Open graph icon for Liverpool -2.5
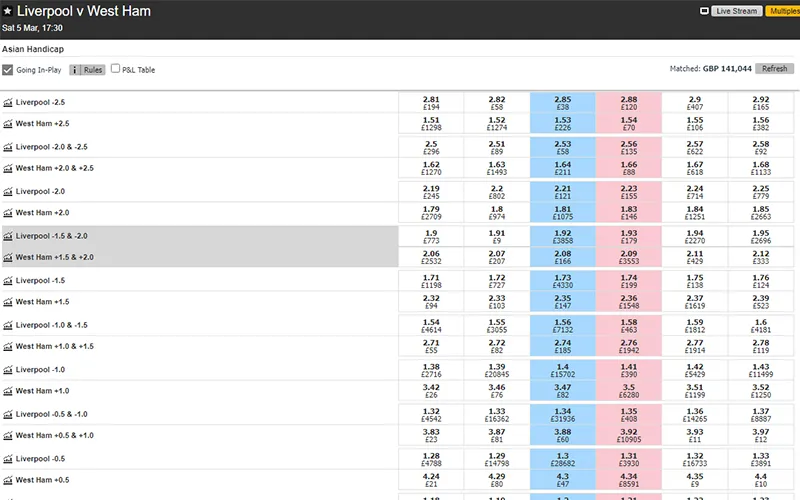The height and width of the screenshot is (500, 800). 8,103
